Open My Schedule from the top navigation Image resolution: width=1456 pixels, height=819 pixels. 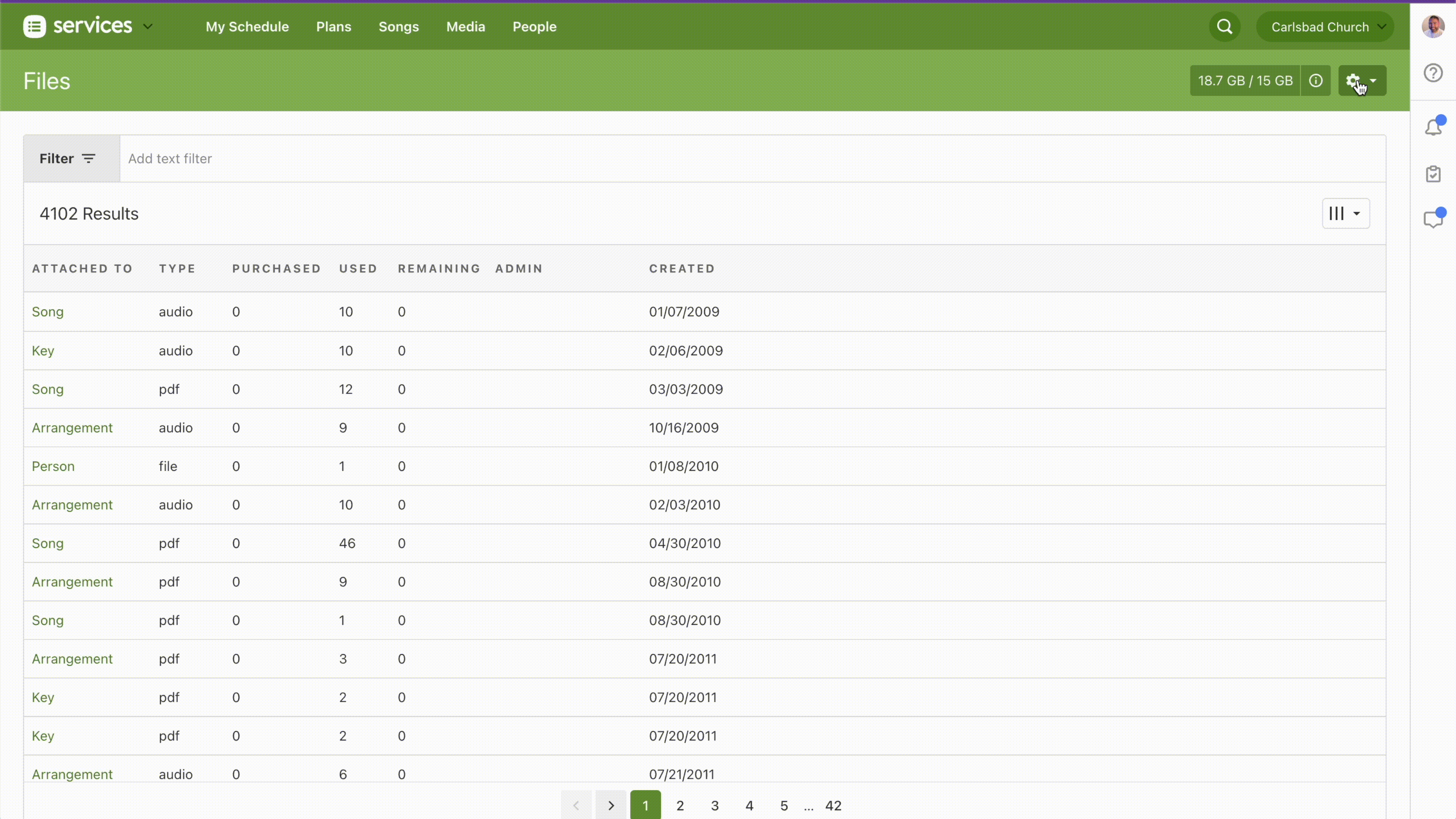pos(247,27)
